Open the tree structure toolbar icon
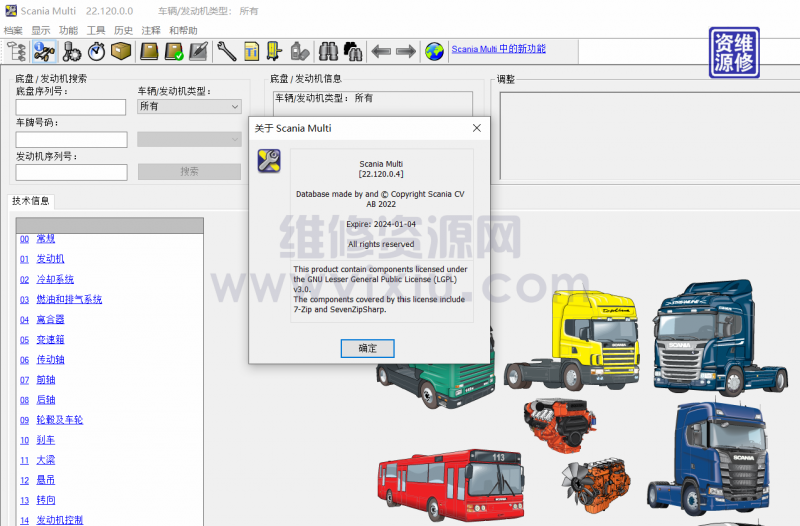Screen dimensions: 800x526 [x=16, y=52]
